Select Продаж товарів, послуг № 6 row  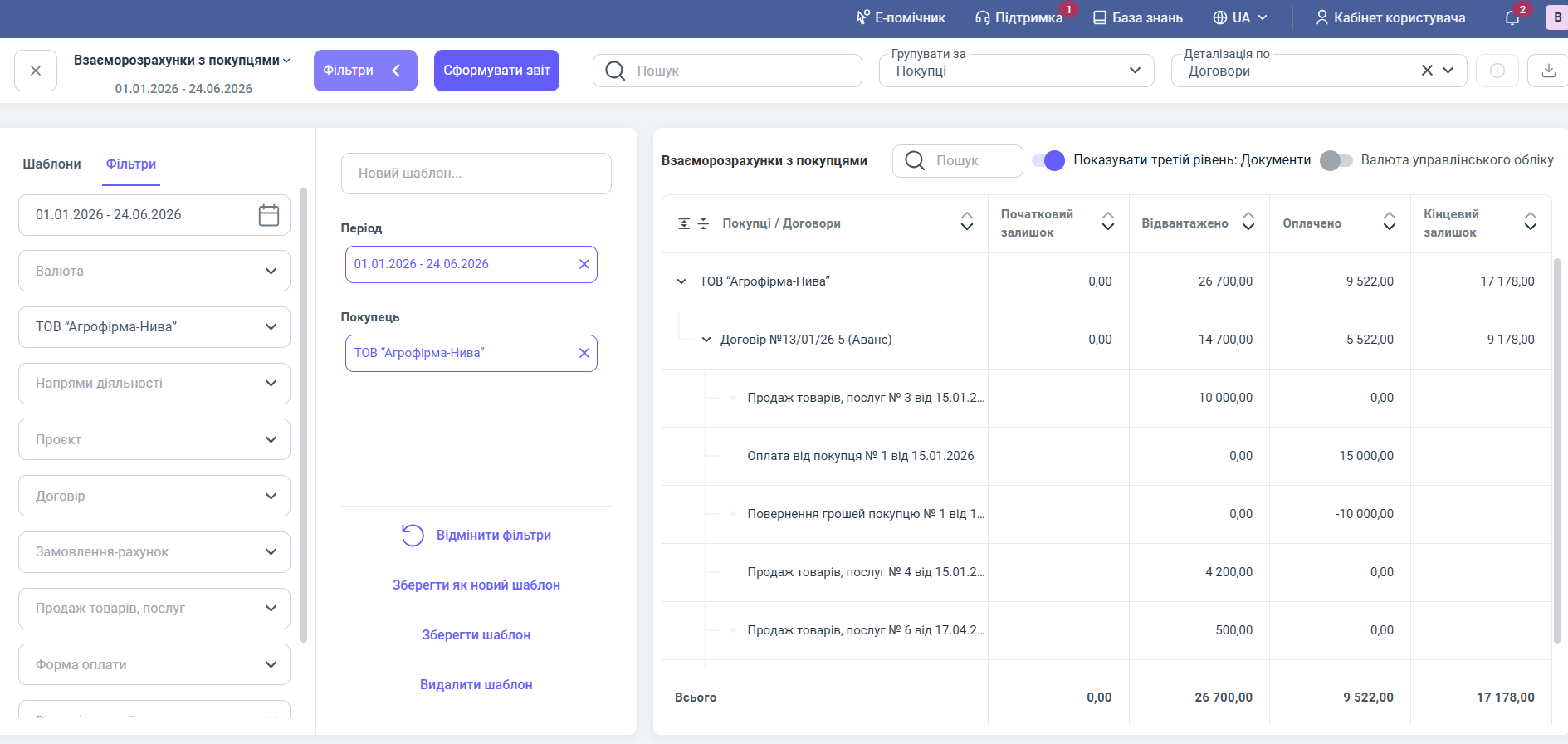click(x=1106, y=630)
